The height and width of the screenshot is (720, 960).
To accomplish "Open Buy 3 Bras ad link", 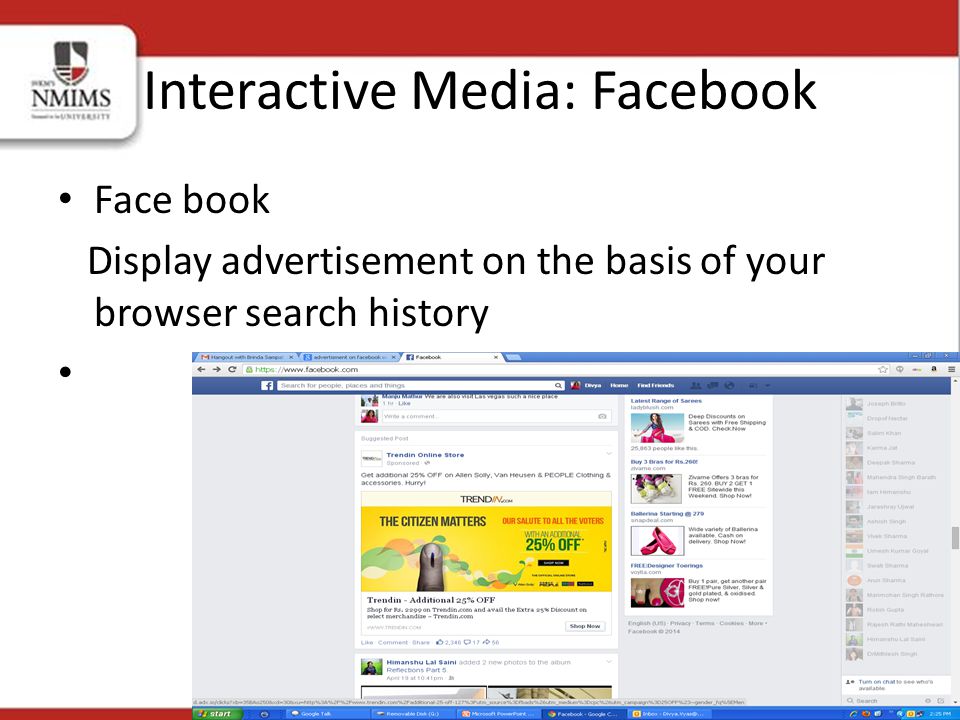I will coord(664,462).
